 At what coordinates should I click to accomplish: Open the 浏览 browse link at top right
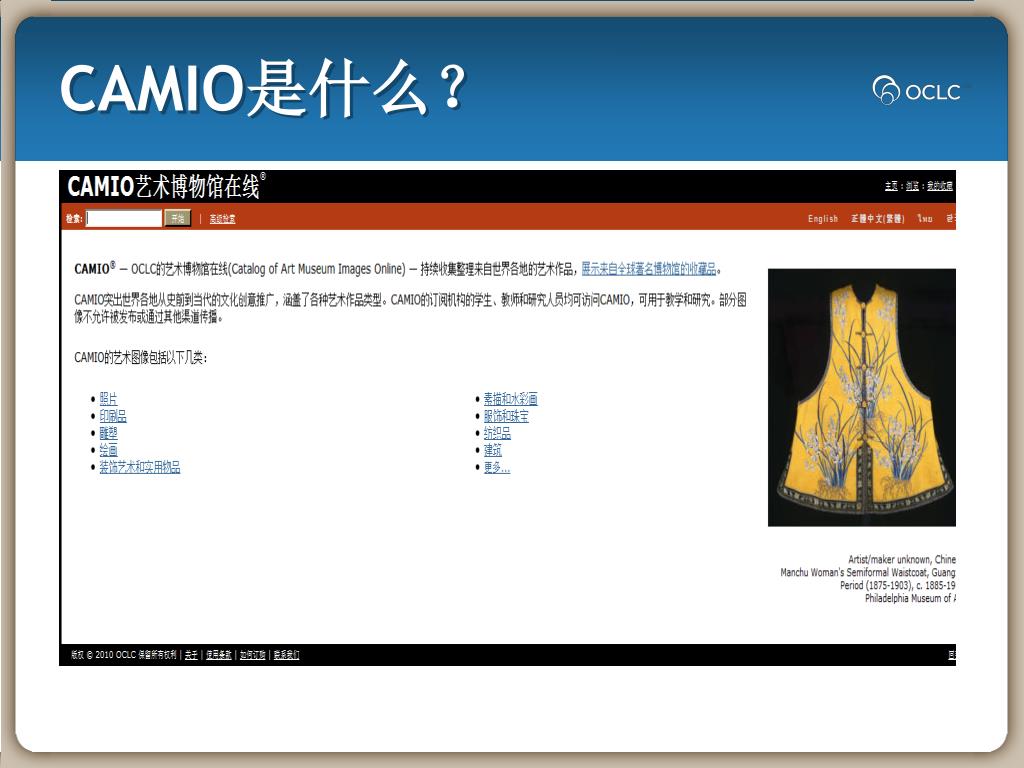912,186
